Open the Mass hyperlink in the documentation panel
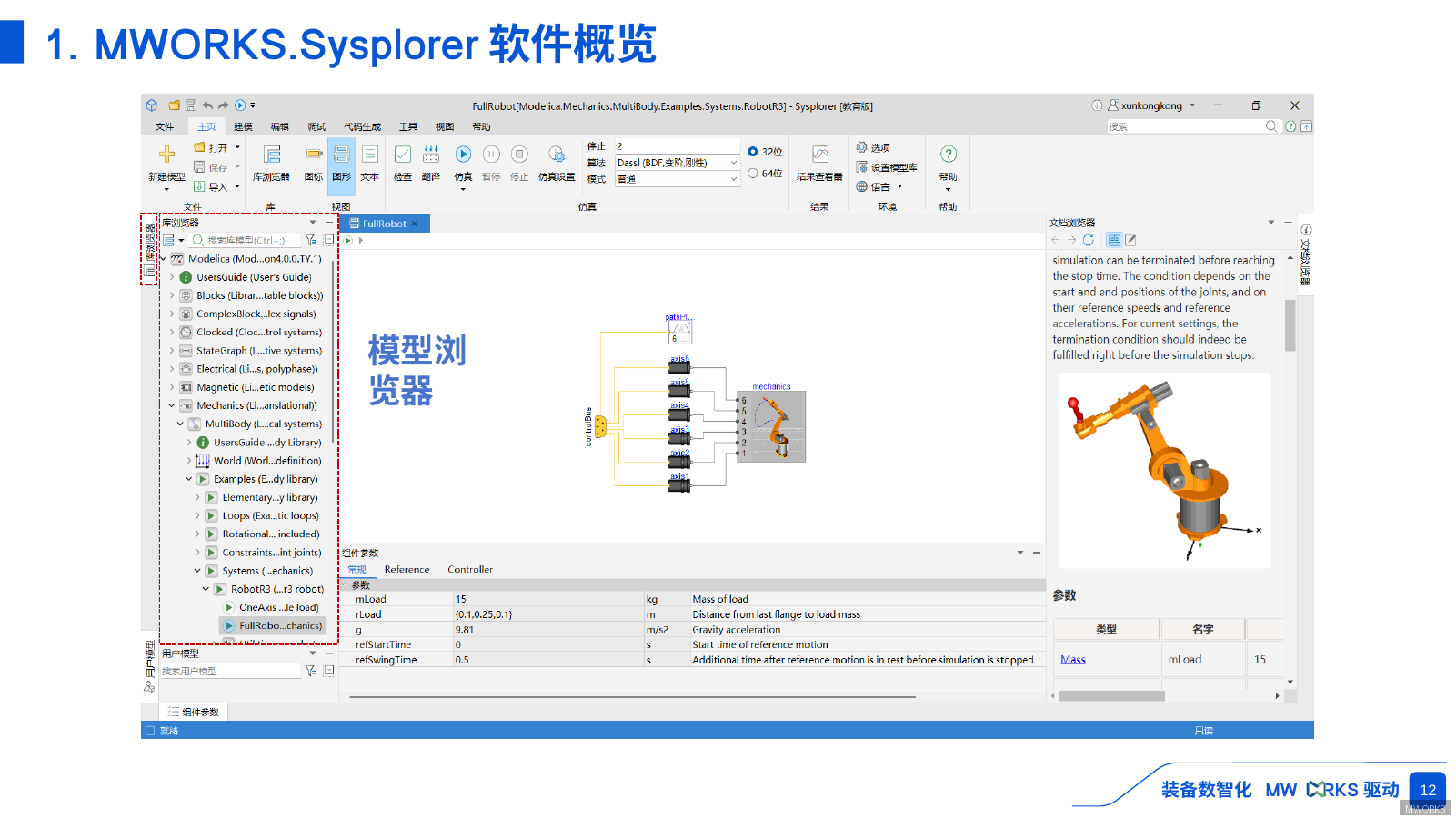 [1073, 659]
